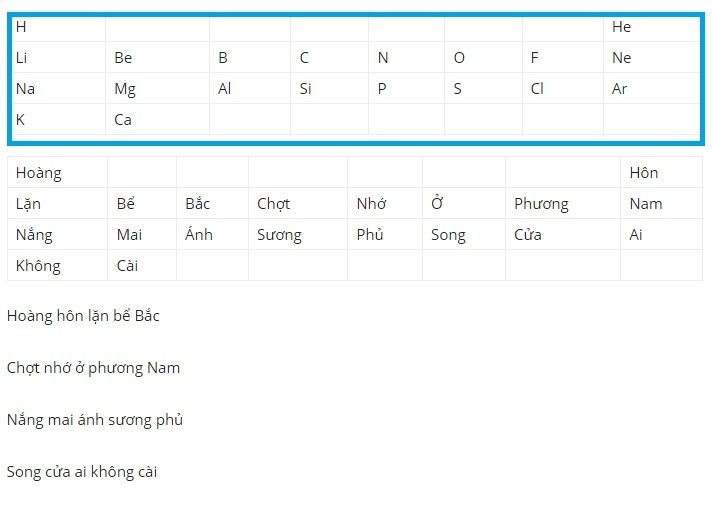This screenshot has width=712, height=505.
Task: Select the Ar element cell
Action: click(x=652, y=89)
